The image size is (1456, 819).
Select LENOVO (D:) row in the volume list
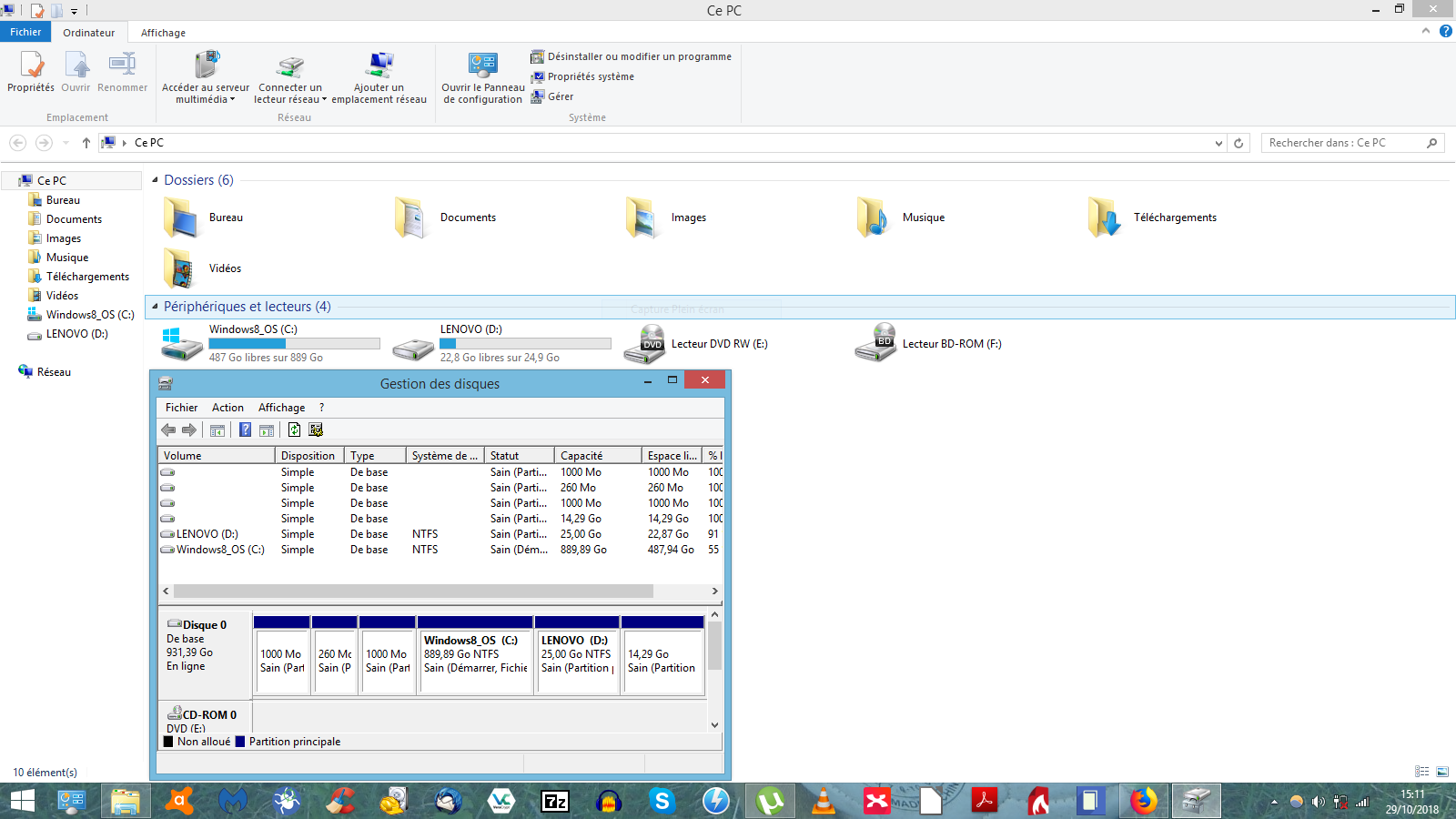(440, 534)
